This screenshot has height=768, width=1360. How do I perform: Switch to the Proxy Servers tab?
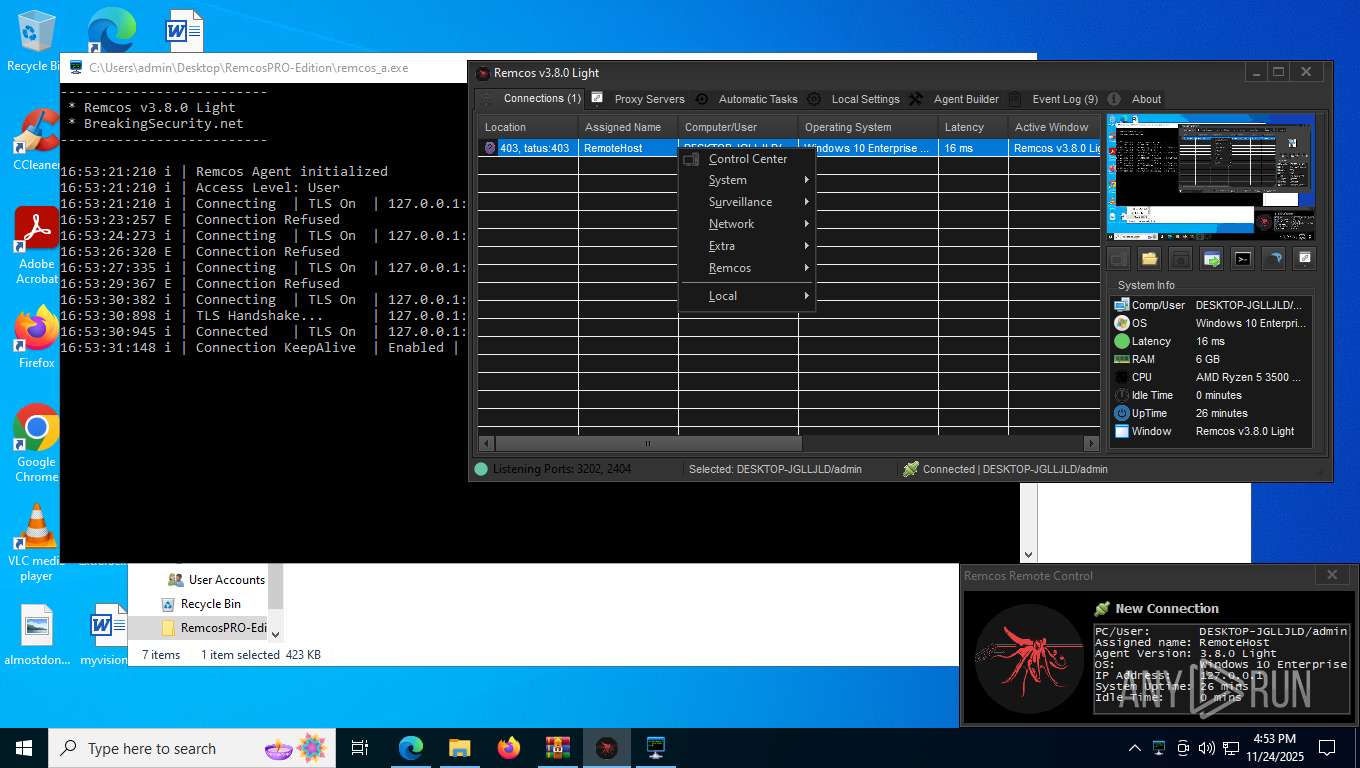[638, 99]
